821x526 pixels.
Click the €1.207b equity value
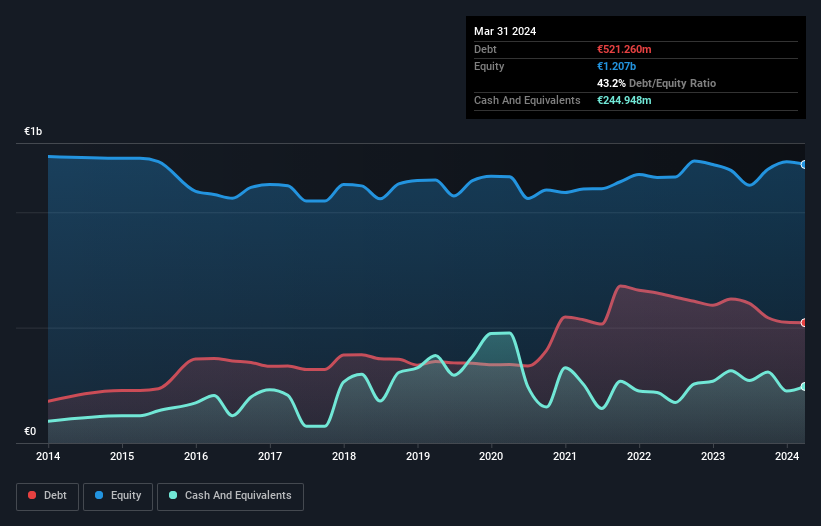616,66
